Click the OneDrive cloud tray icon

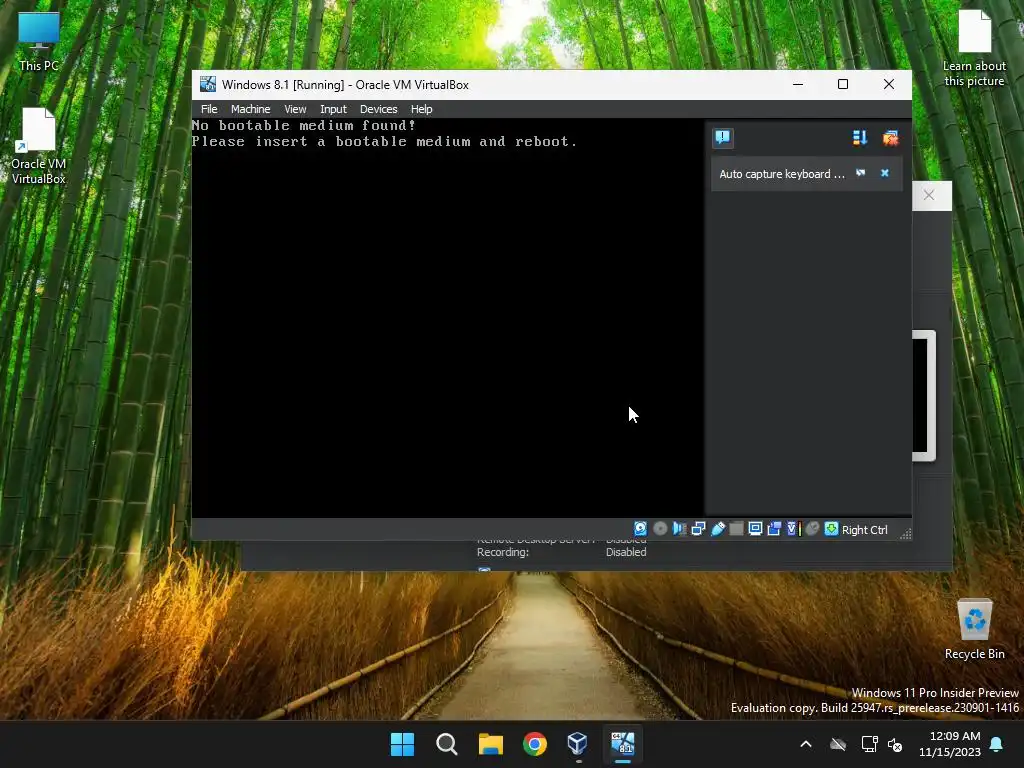click(838, 744)
